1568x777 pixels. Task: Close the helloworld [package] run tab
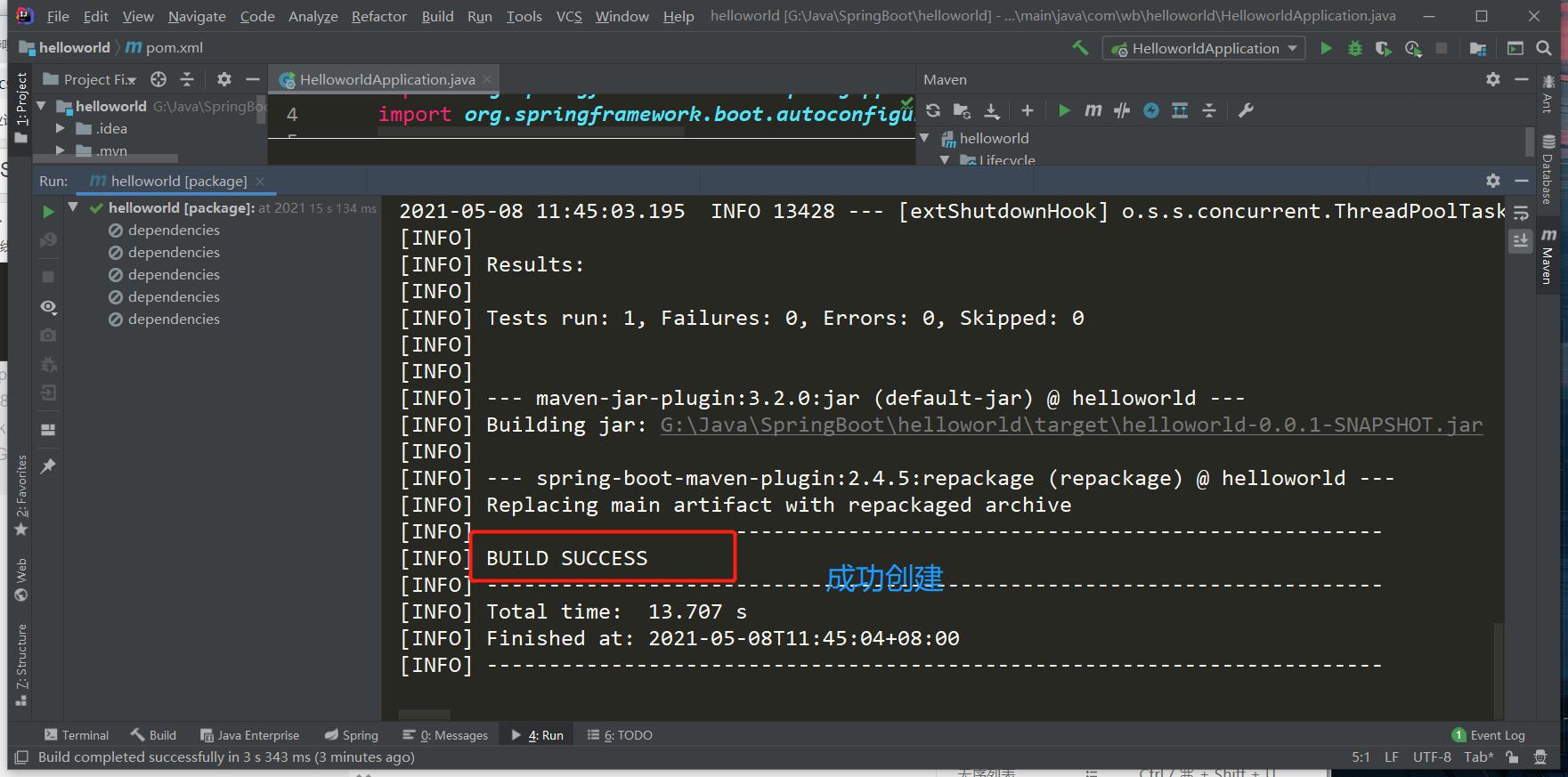[x=260, y=181]
